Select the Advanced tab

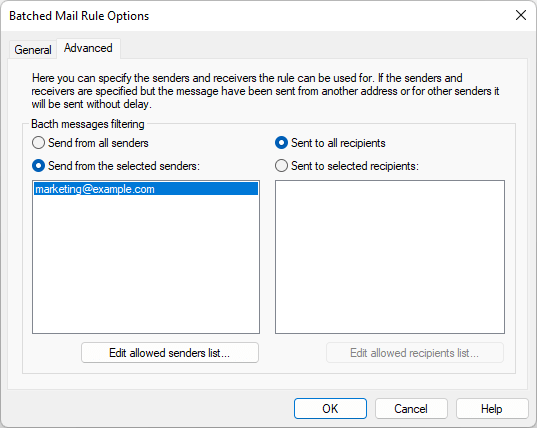(x=88, y=48)
